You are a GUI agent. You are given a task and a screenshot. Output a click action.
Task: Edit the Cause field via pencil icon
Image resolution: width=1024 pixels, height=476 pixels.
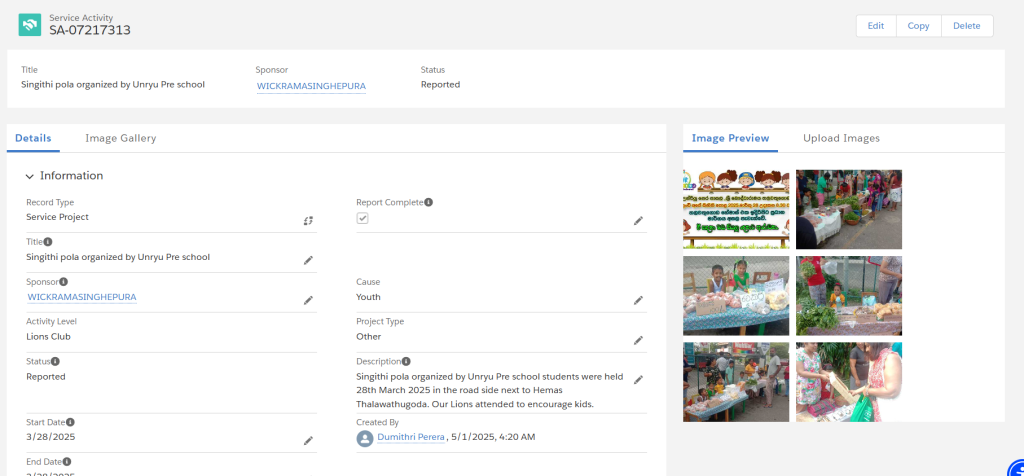click(638, 300)
